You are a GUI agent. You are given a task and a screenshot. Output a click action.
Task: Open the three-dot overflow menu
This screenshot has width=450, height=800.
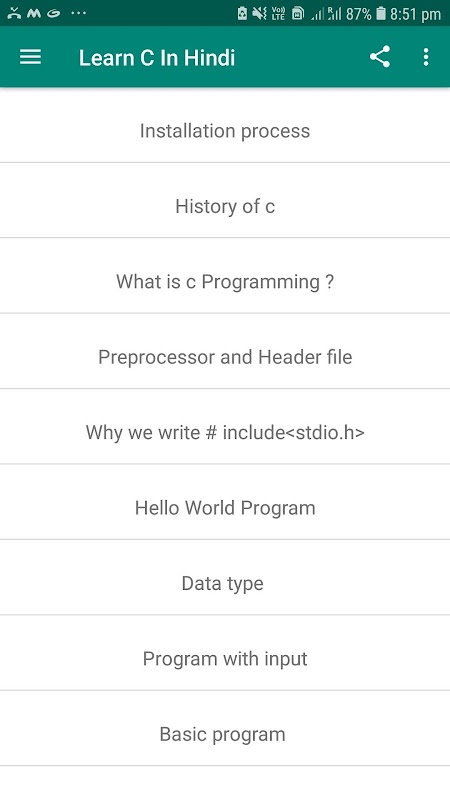point(426,57)
